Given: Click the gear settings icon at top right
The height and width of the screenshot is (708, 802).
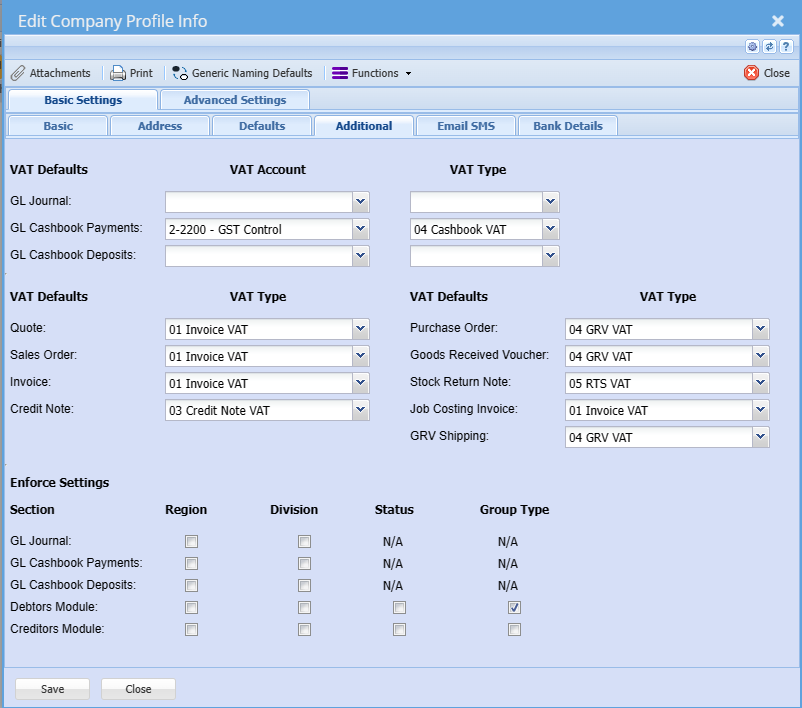Looking at the screenshot, I should pos(753,46).
